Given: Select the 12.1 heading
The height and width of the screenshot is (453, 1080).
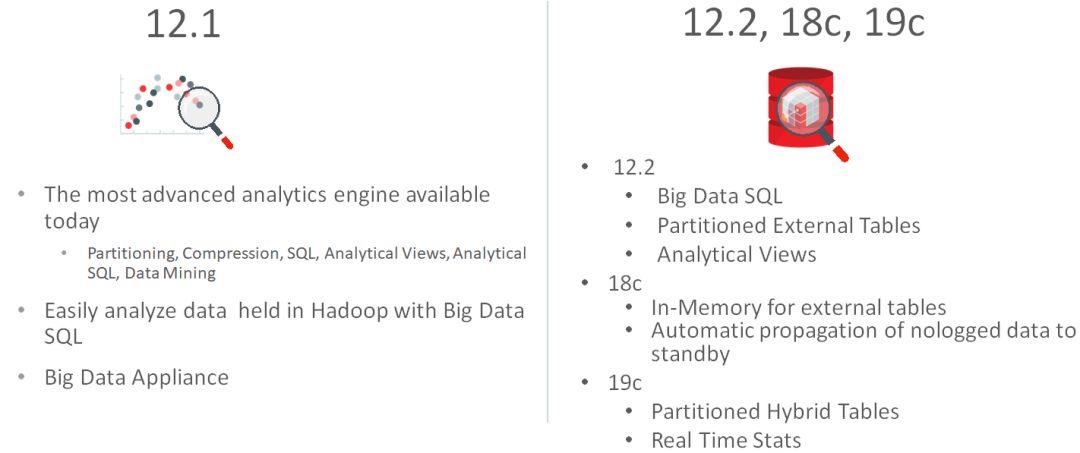Looking at the screenshot, I should (183, 24).
